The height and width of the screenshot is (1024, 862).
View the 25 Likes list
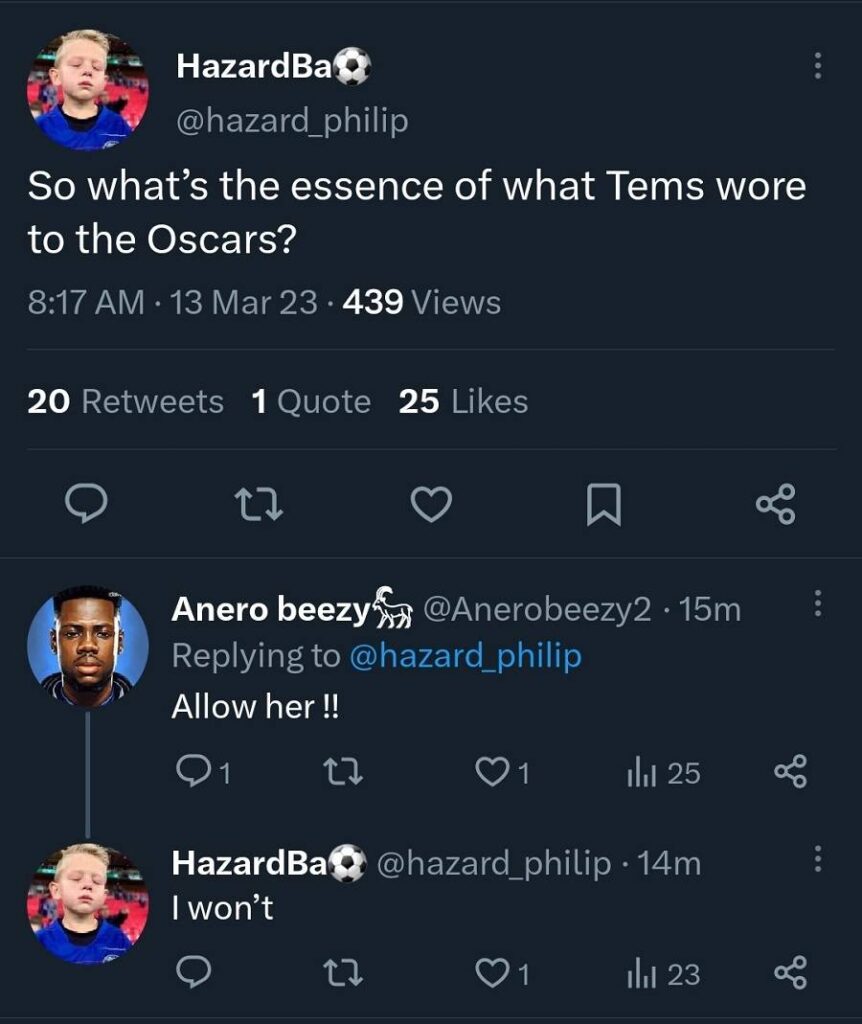click(463, 402)
